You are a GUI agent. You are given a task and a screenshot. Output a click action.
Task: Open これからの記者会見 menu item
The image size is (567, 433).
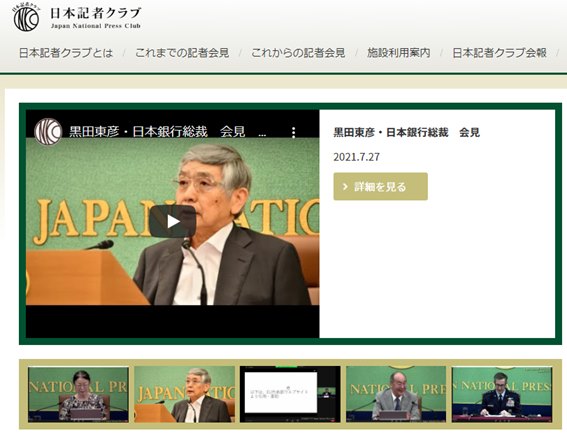pos(298,53)
